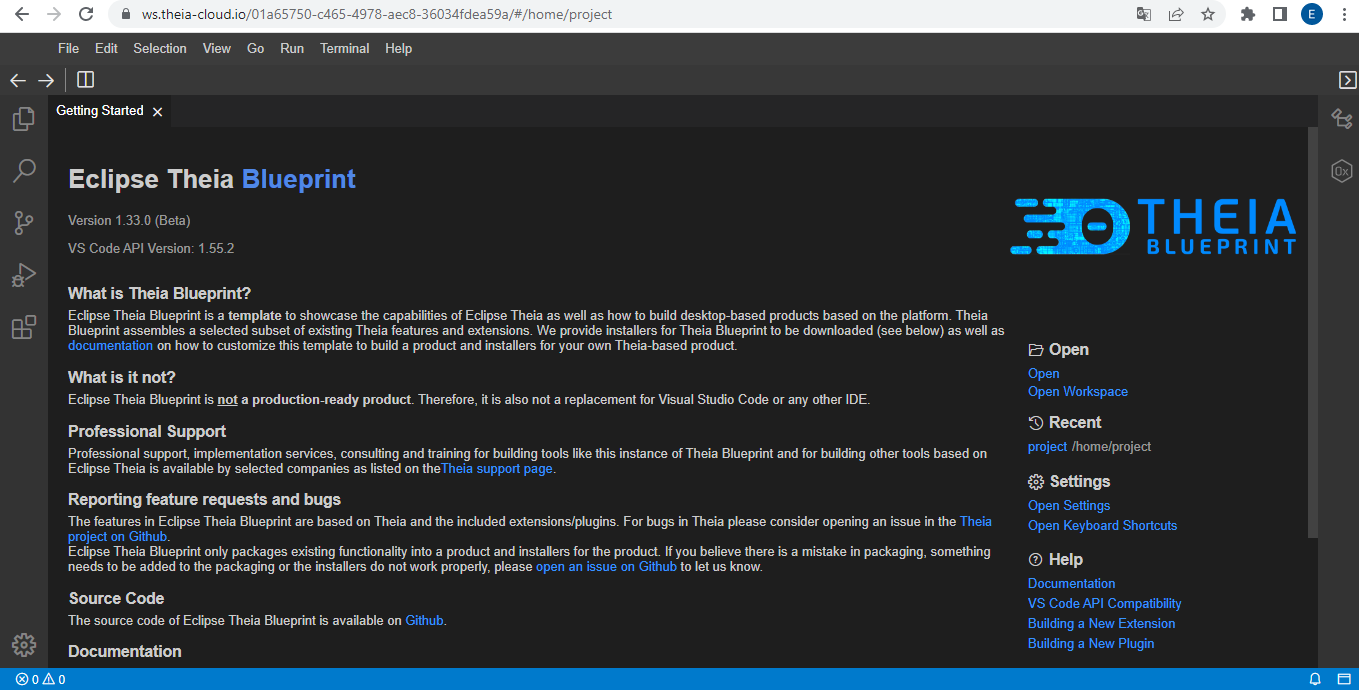Open the Go menu
The height and width of the screenshot is (690, 1359).
pos(256,48)
